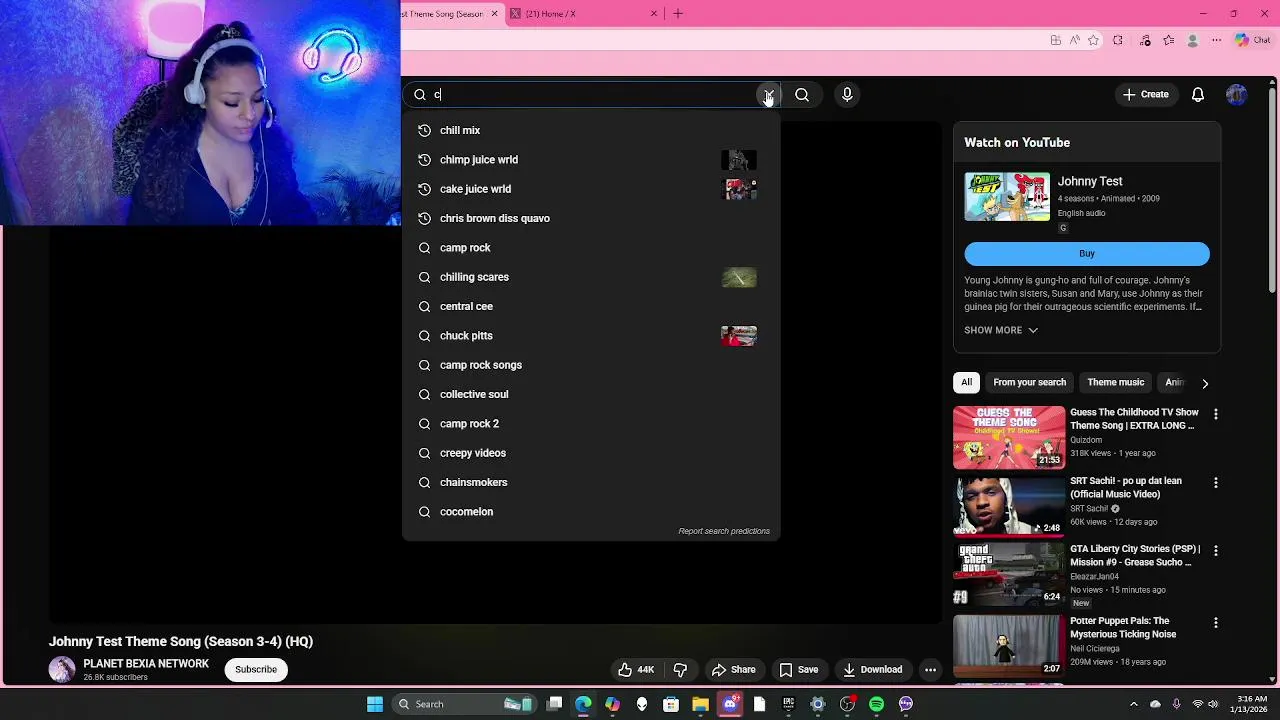Image resolution: width=1280 pixels, height=720 pixels.
Task: Focus the YouTube search input field
Action: pyautogui.click(x=590, y=95)
